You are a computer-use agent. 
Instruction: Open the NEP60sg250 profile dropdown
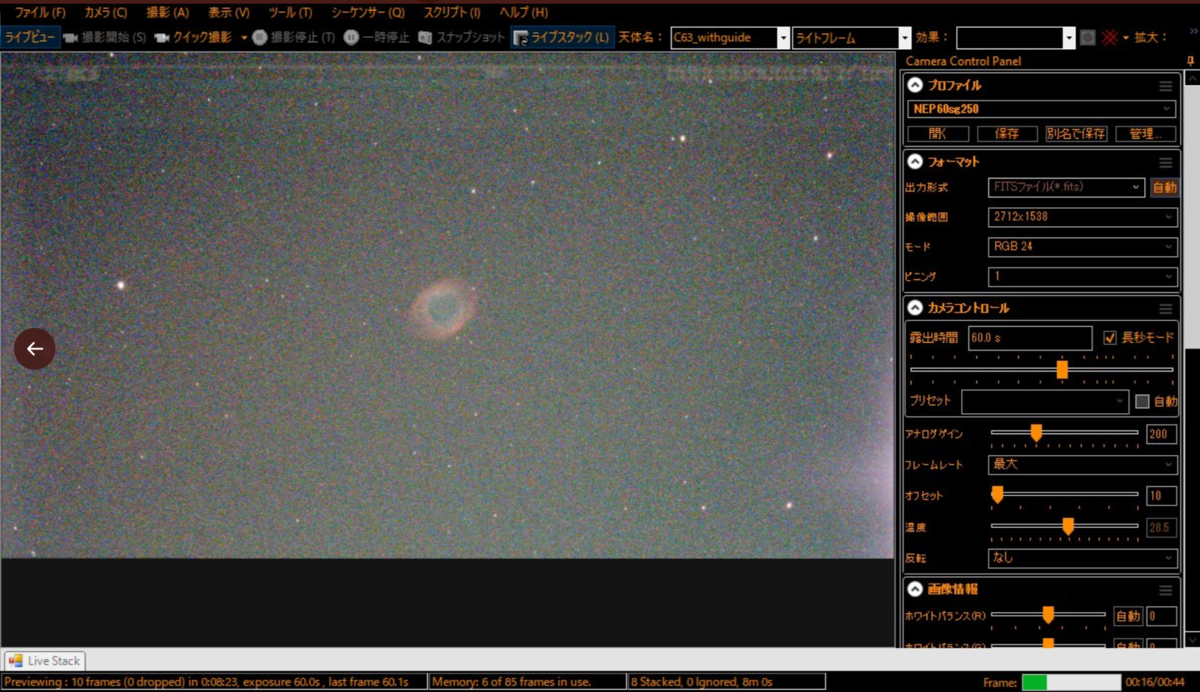(1042, 109)
